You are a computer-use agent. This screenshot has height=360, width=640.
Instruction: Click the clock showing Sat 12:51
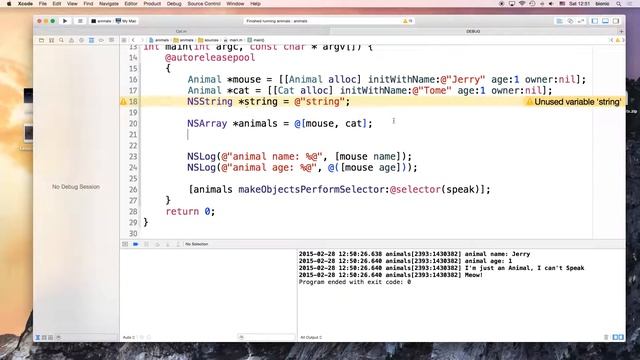[579, 4]
